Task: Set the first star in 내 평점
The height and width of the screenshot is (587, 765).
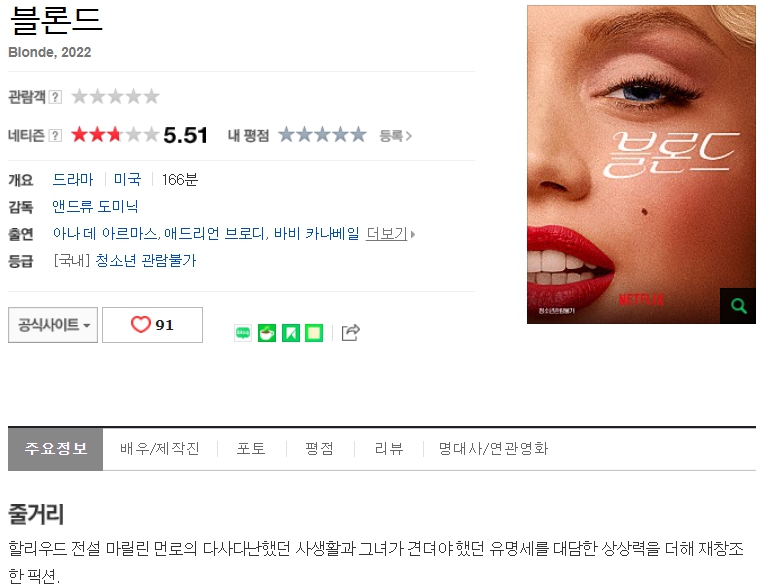Action: [x=287, y=134]
